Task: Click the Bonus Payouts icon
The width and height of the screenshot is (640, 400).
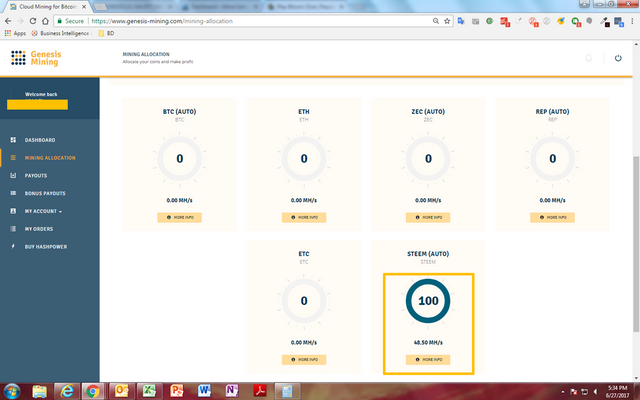Action: pos(13,193)
